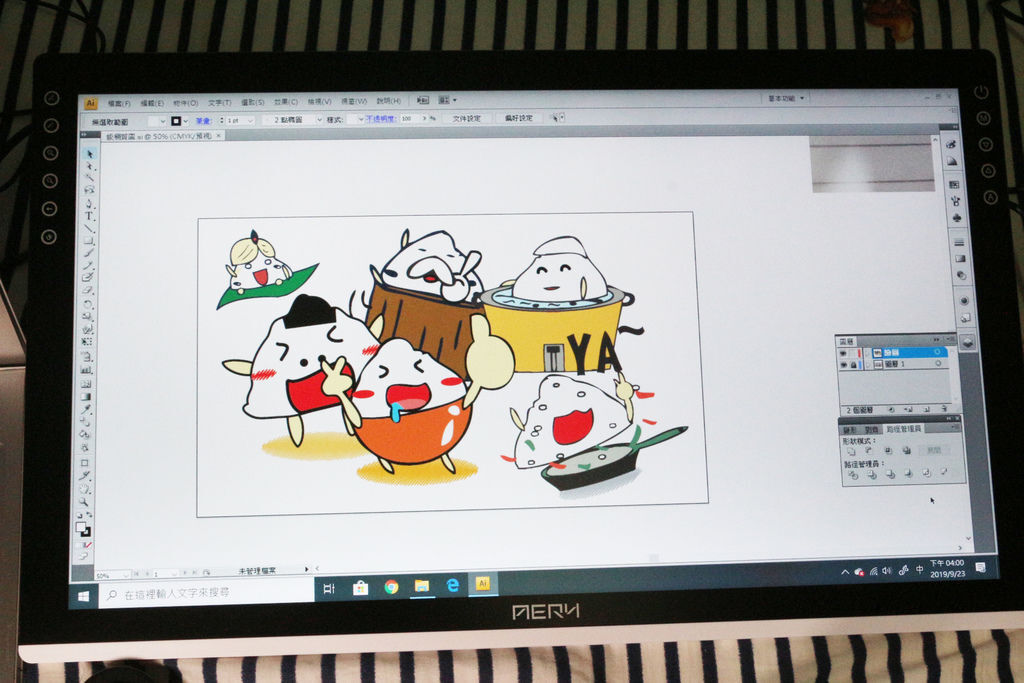1024x683 pixels.
Task: Open the 基本功能 workspace switcher
Action: 786,98
